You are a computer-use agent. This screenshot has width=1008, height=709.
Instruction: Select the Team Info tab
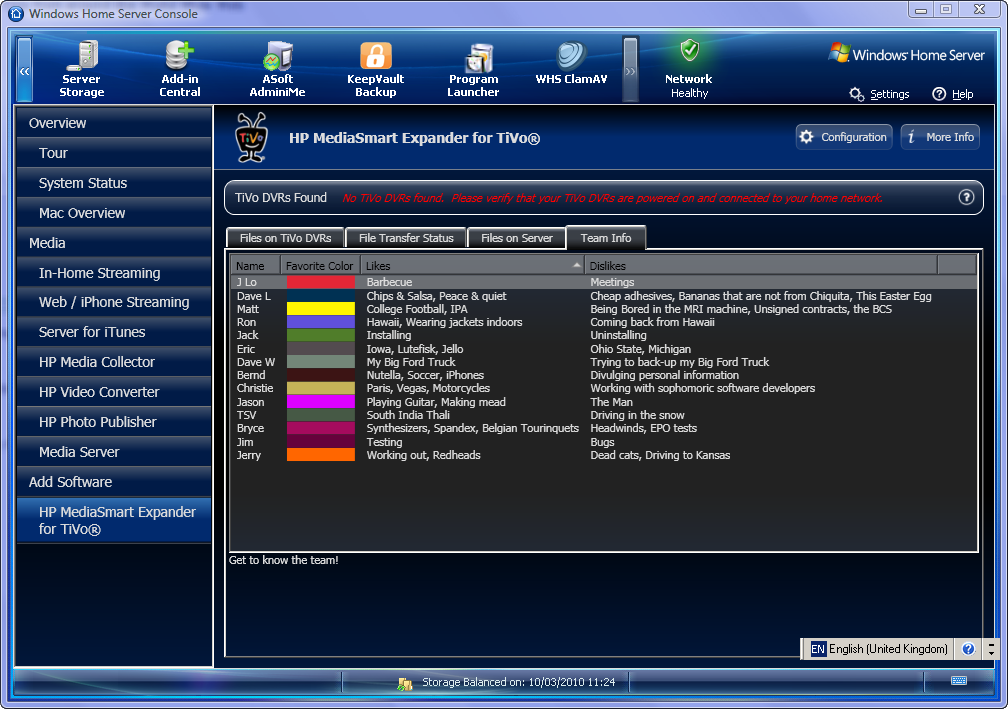coord(606,238)
